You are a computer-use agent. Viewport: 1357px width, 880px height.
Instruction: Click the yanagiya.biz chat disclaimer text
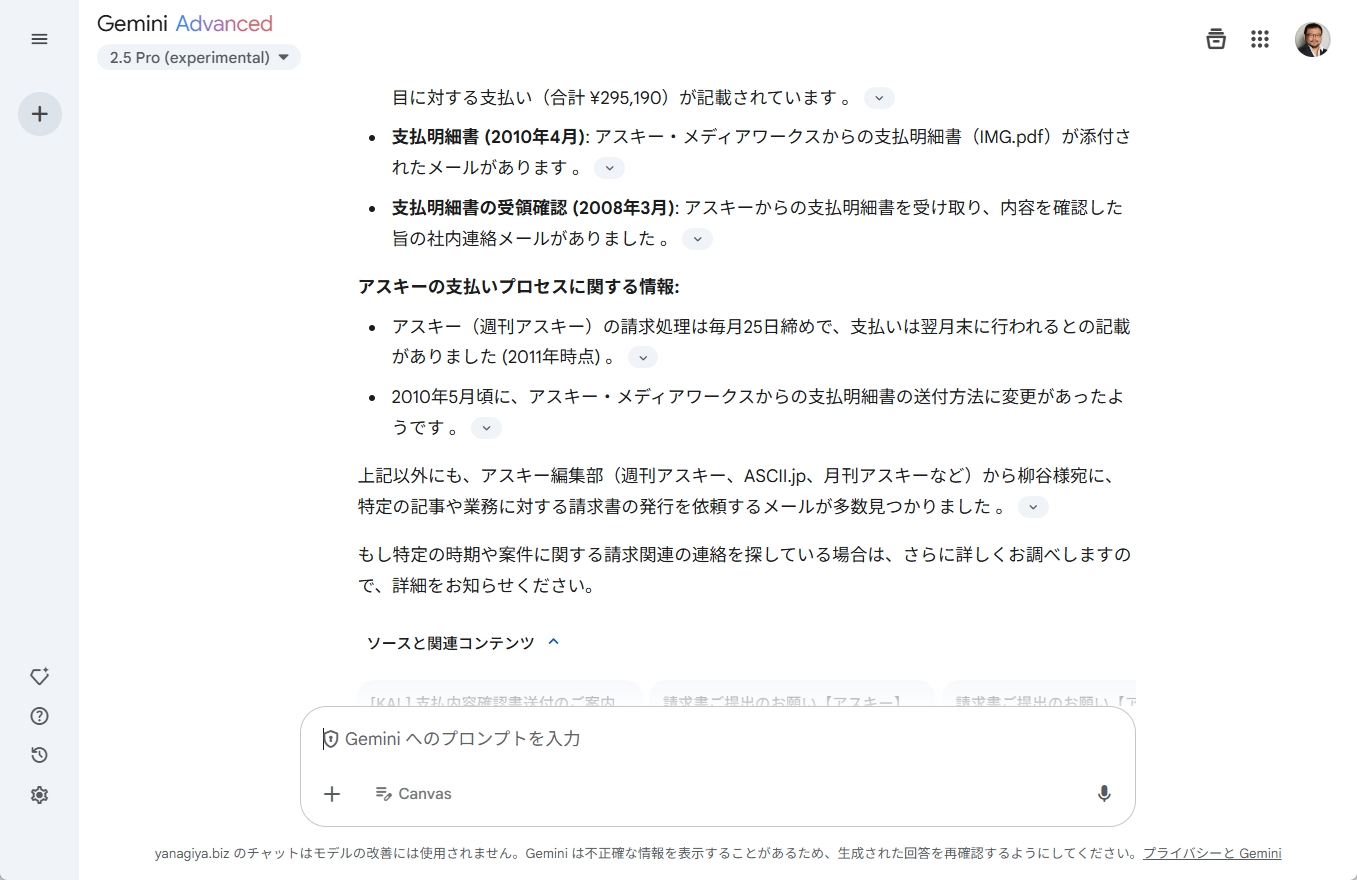[x=647, y=854]
